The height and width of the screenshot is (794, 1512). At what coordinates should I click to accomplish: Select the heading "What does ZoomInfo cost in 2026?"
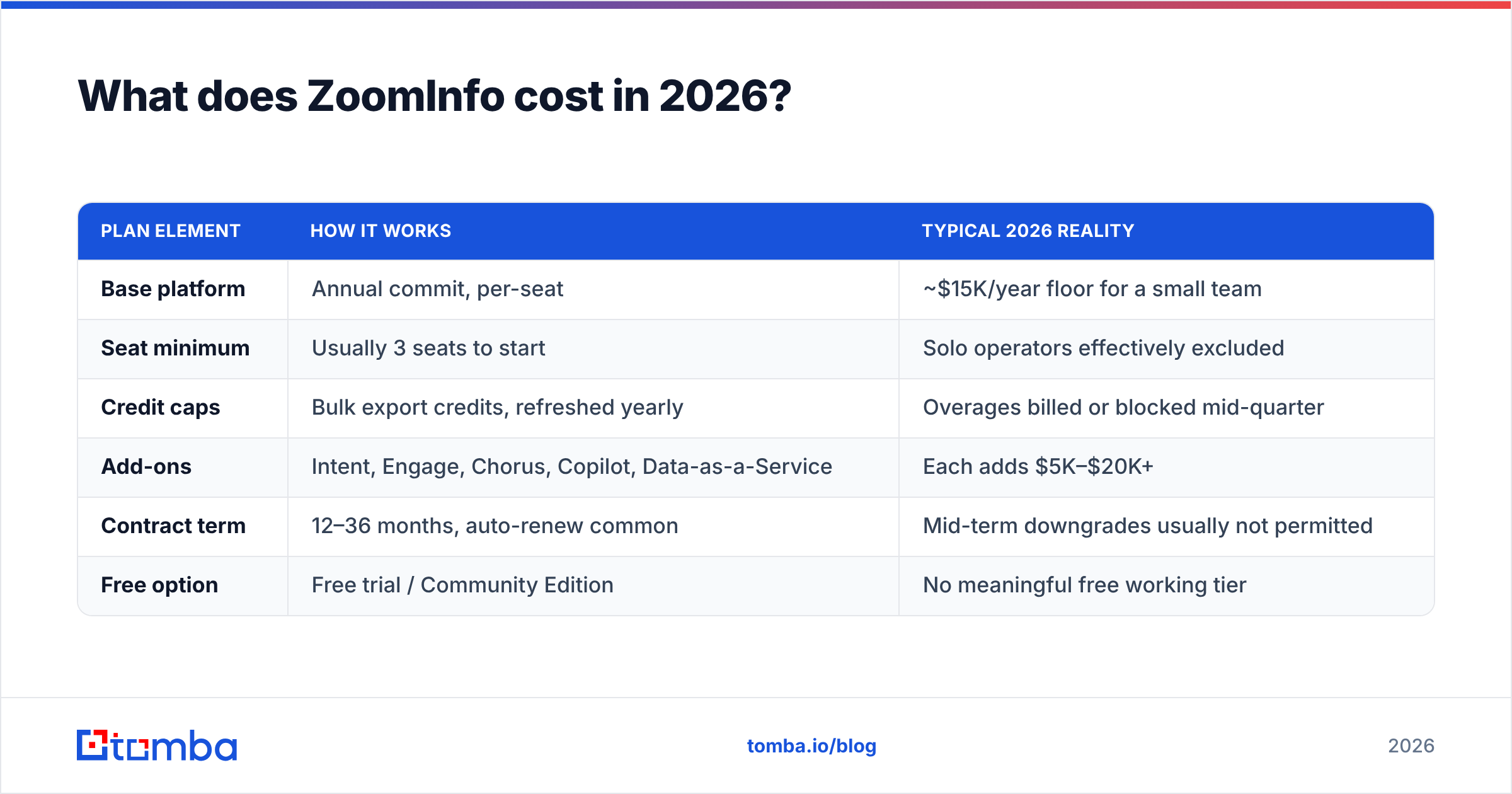435,96
